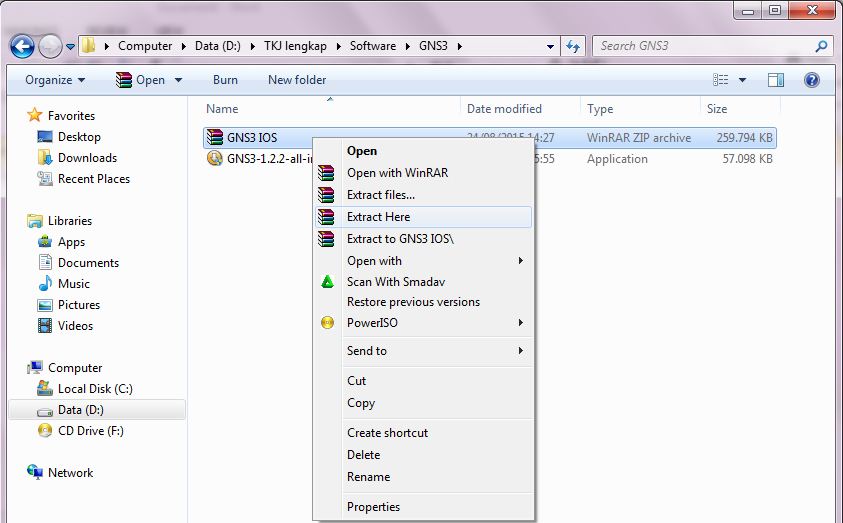Sort by Size column header

717,109
